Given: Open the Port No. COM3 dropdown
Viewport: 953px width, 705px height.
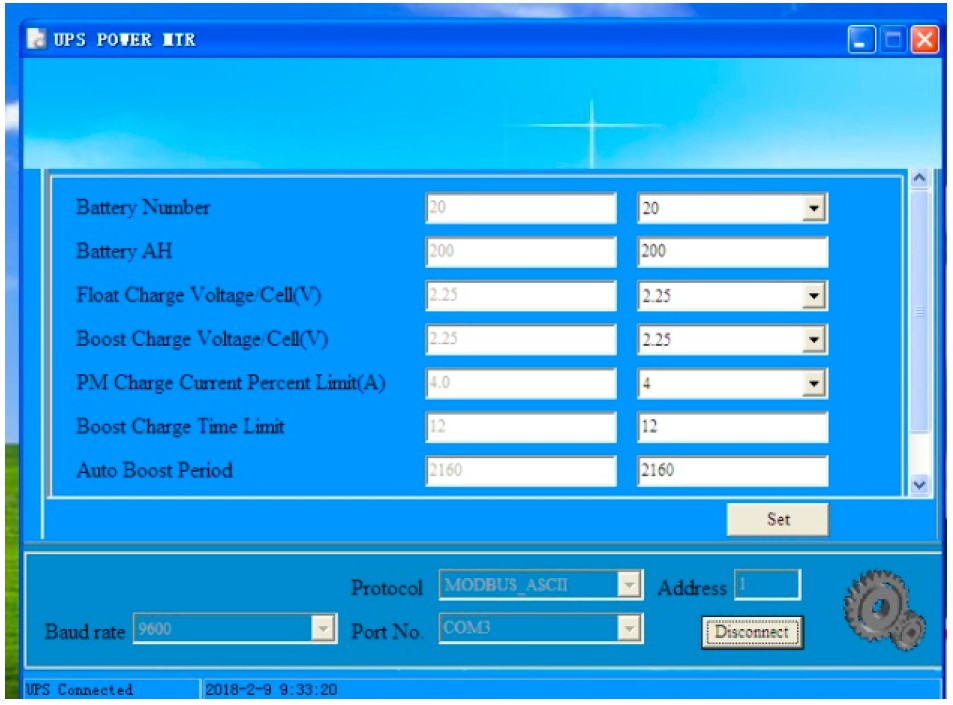Looking at the screenshot, I should coord(629,629).
